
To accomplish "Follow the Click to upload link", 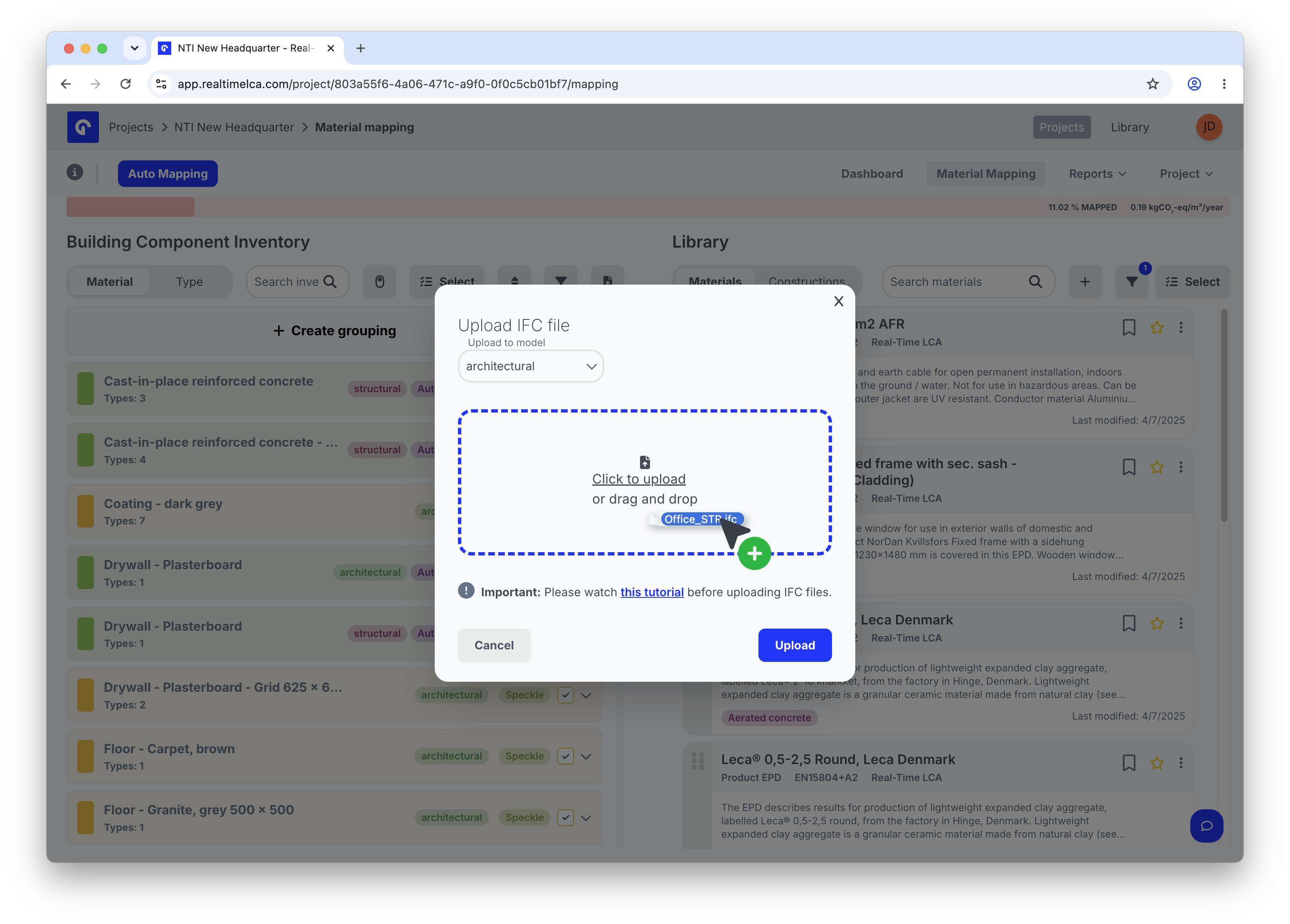I will (639, 479).
